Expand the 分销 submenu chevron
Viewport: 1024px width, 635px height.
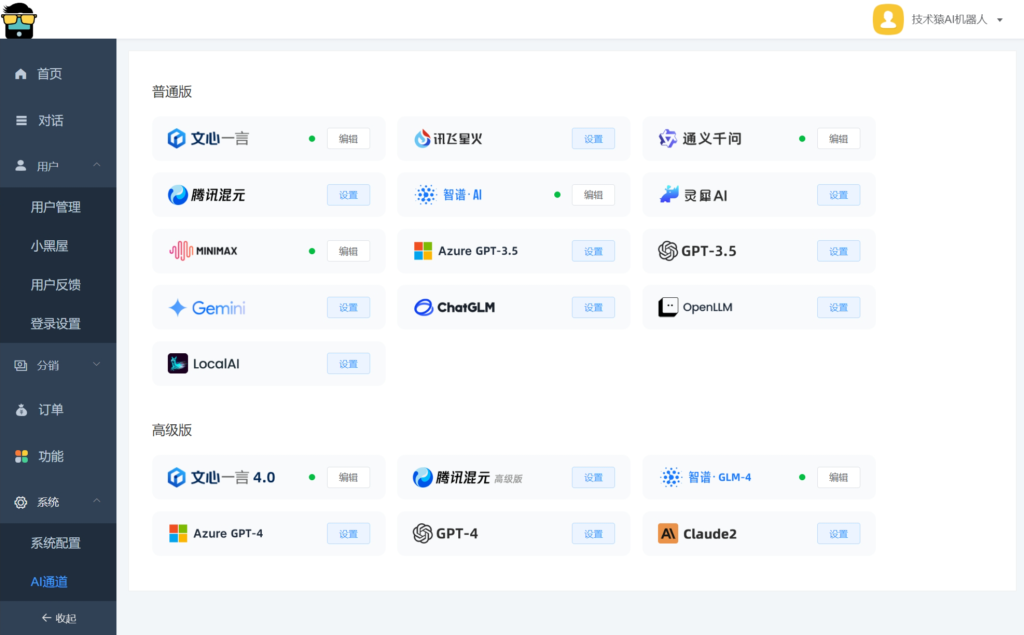[x=97, y=365]
